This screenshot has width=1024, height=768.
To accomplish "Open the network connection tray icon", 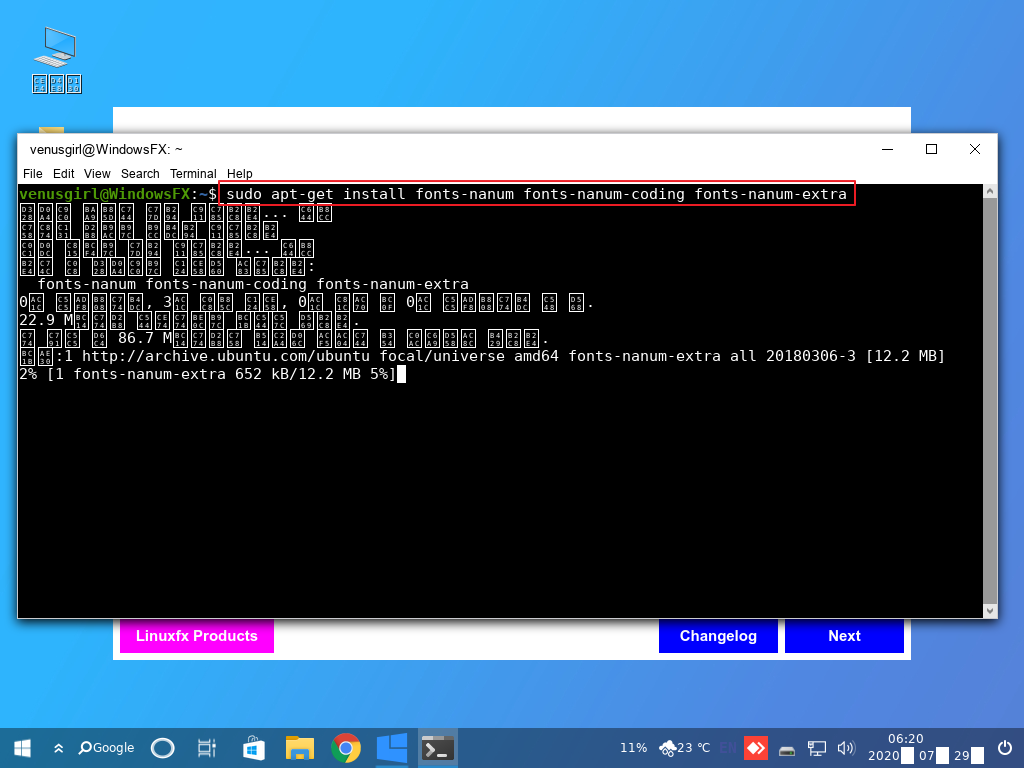I will 816,748.
